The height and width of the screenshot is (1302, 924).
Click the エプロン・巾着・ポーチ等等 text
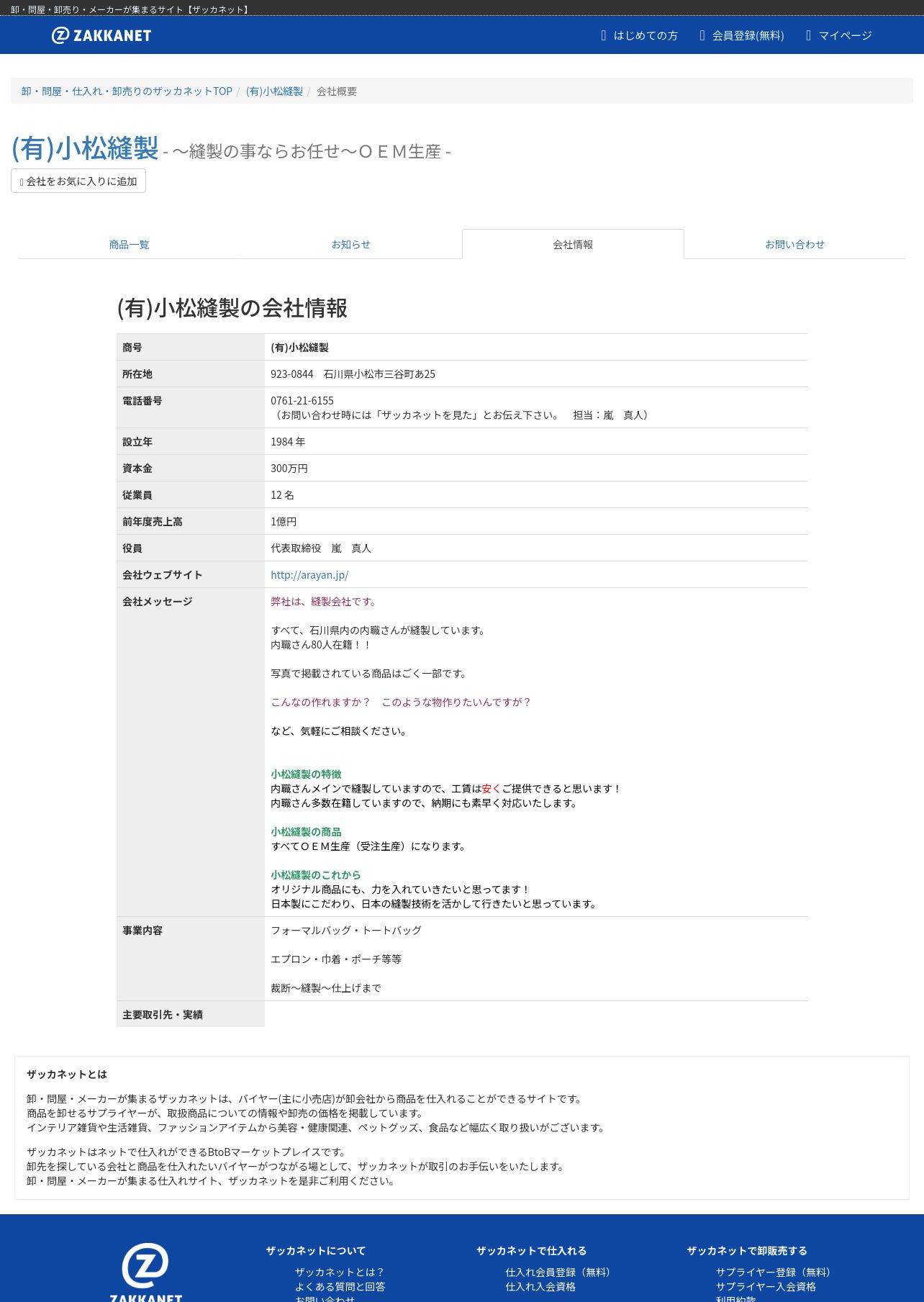pyautogui.click(x=336, y=959)
